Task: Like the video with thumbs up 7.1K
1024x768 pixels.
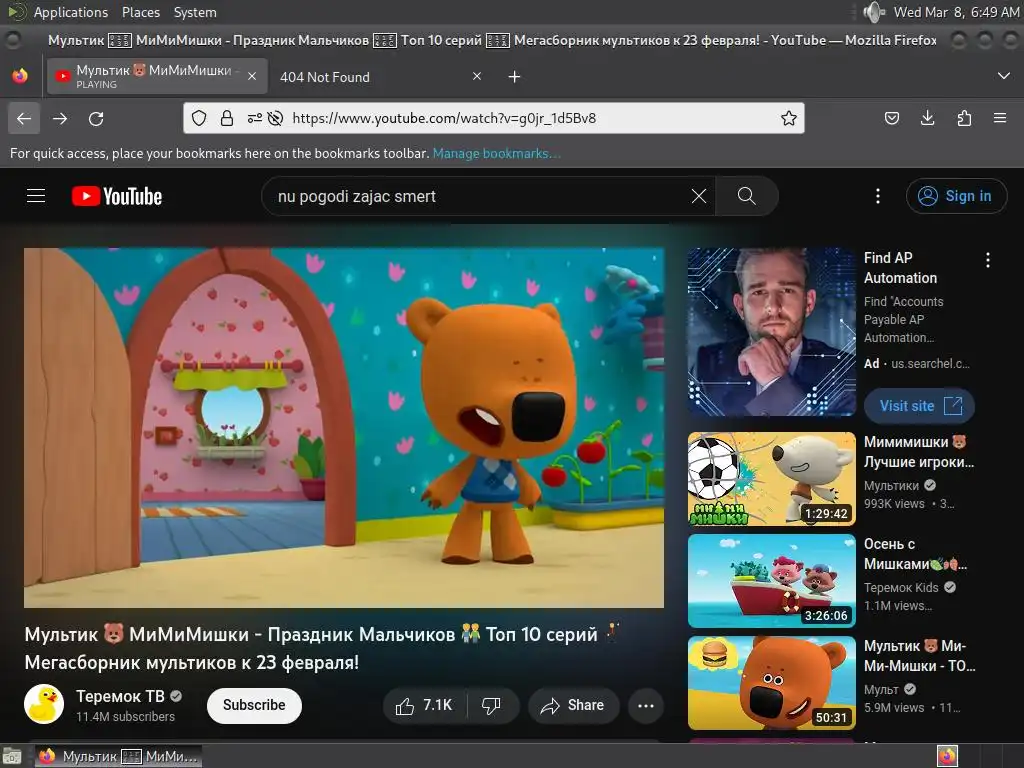Action: (424, 705)
